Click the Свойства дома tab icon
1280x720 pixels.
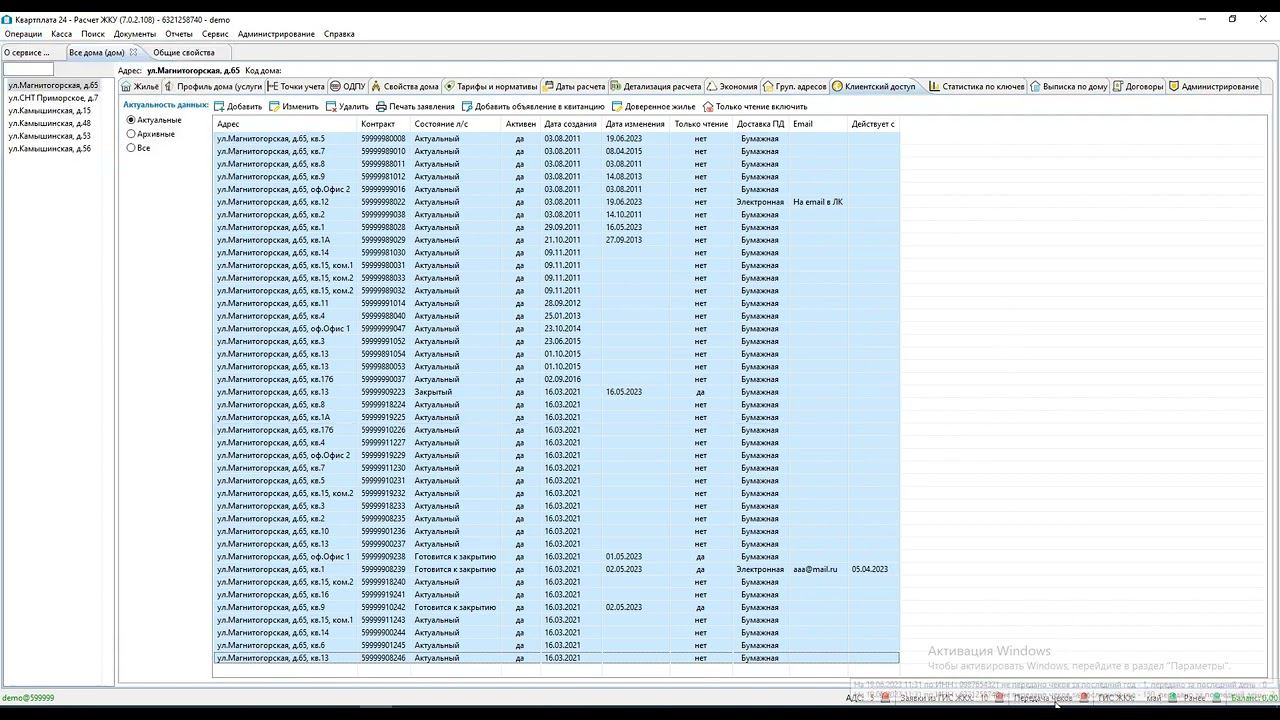376,87
